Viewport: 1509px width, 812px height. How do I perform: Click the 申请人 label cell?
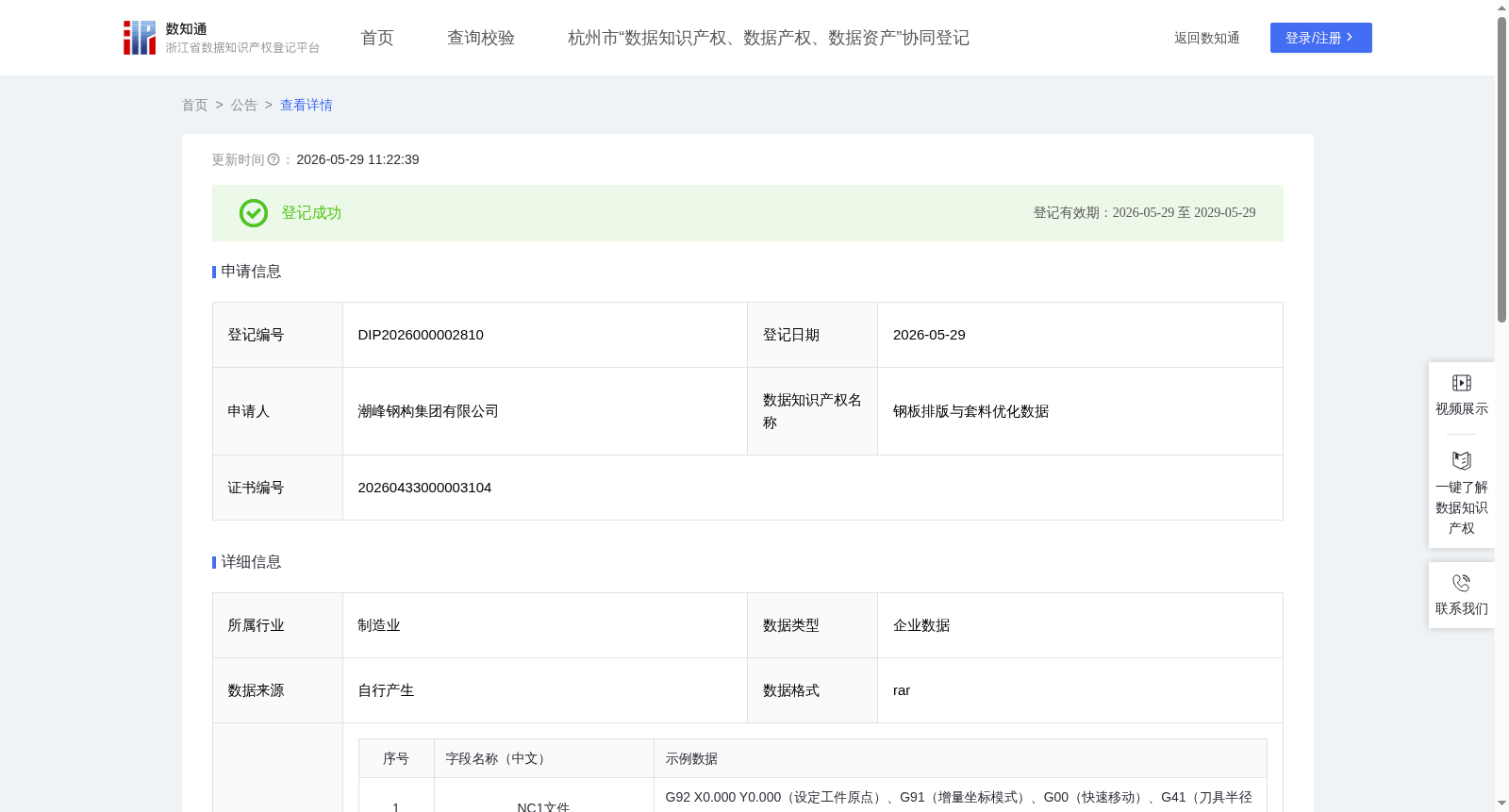tap(278, 411)
